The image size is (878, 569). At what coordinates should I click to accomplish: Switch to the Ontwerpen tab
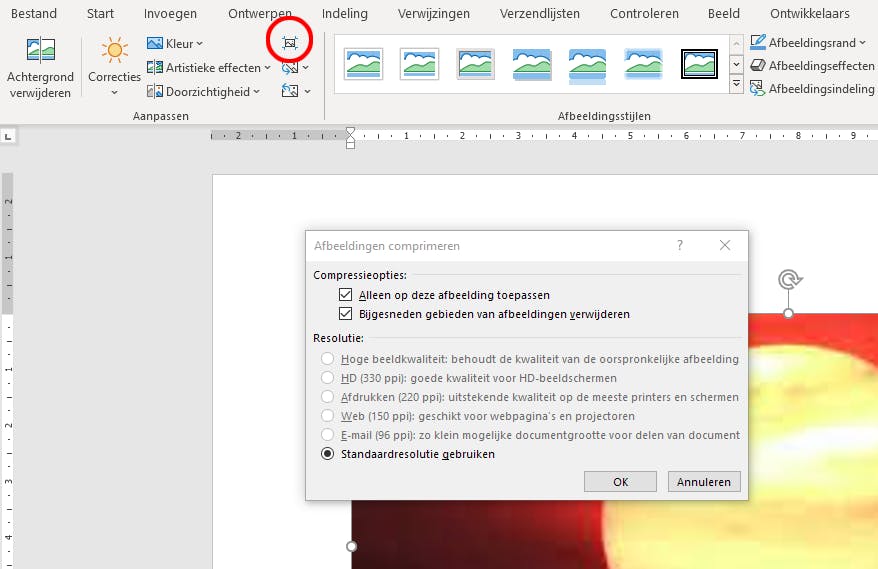click(260, 13)
